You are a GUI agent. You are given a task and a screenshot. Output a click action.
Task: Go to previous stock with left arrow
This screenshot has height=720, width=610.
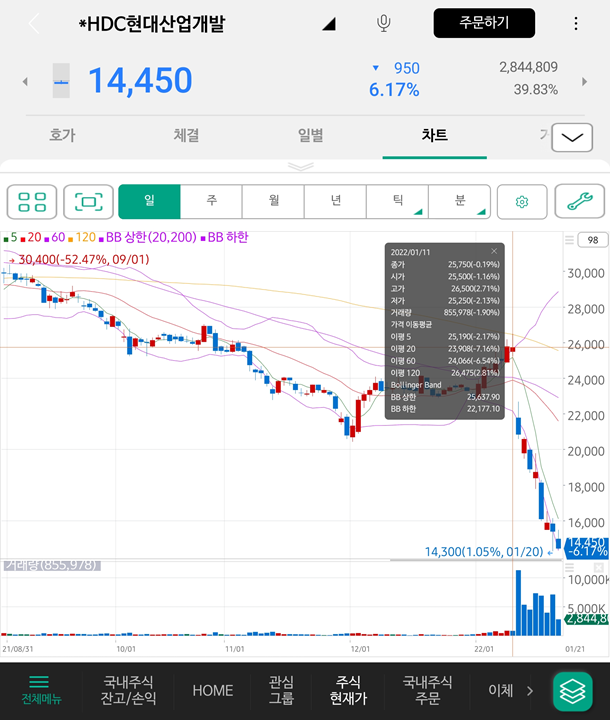click(25, 82)
